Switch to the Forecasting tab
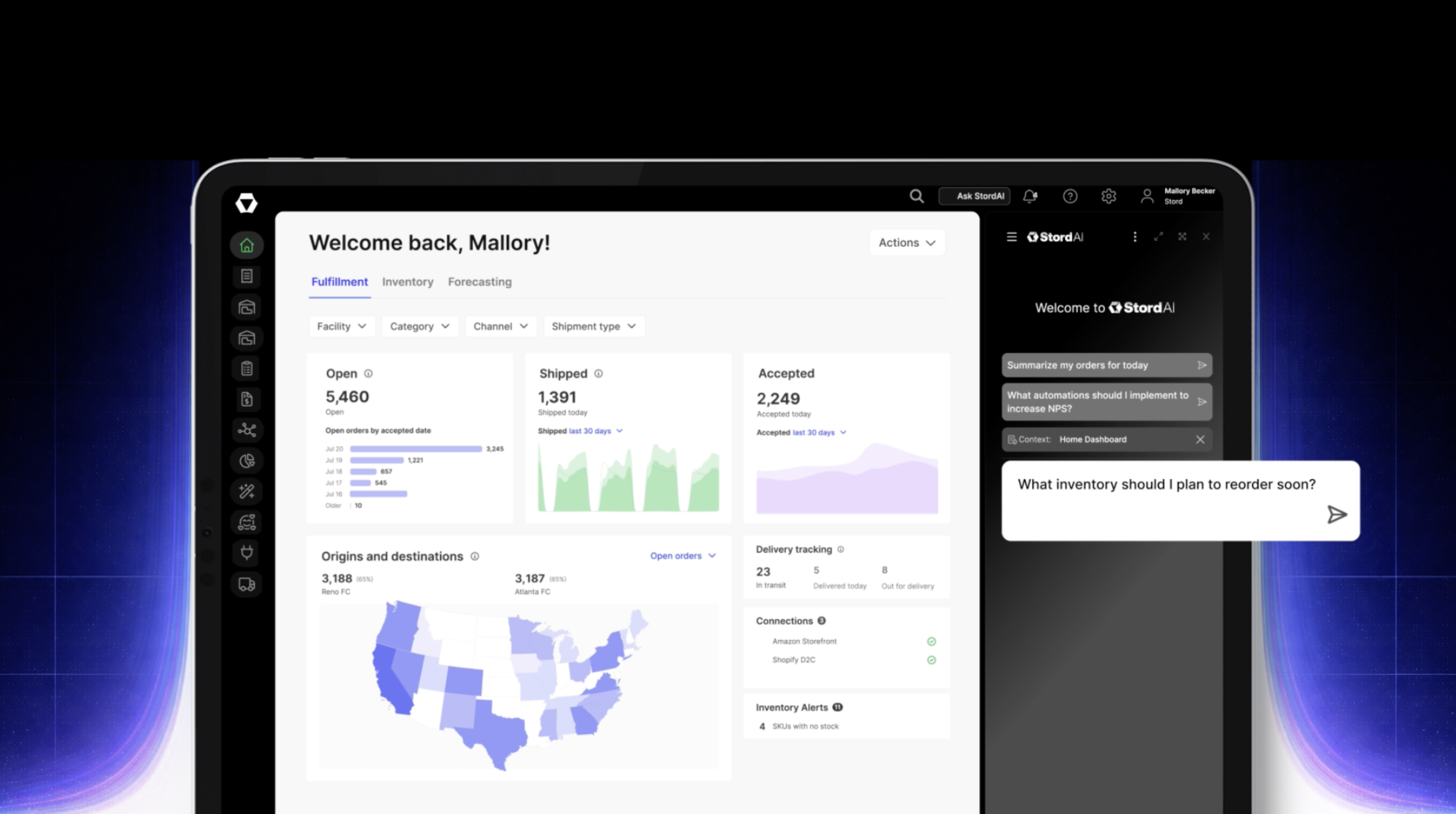 tap(479, 282)
